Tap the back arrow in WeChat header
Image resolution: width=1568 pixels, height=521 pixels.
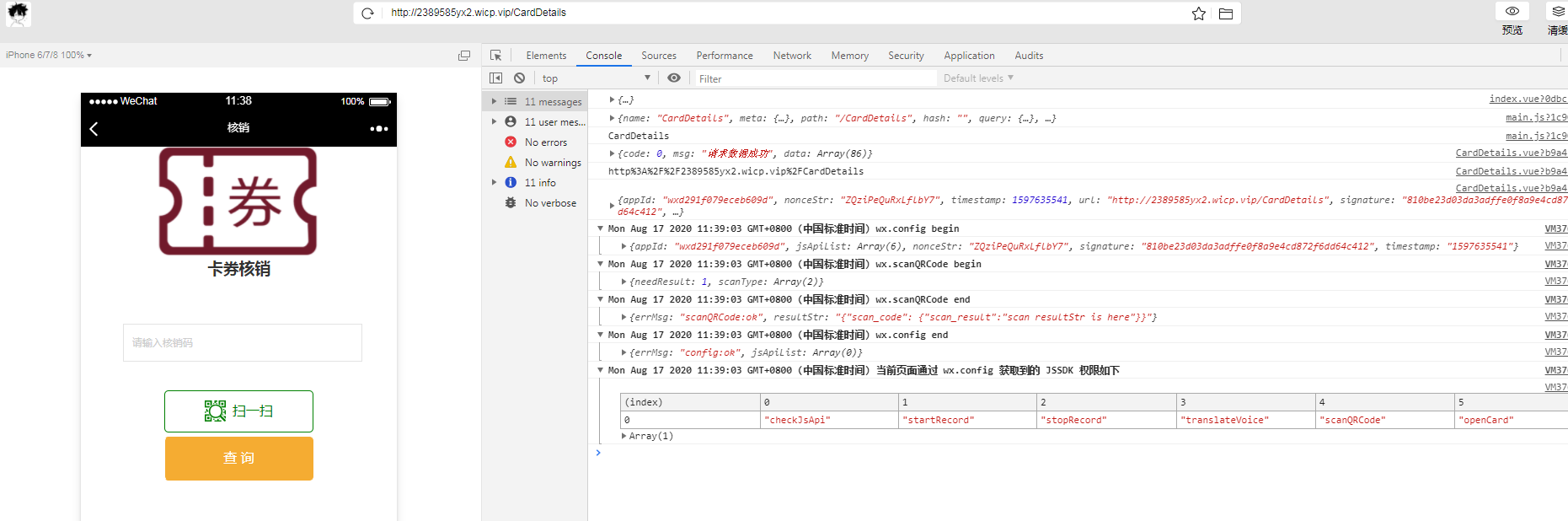[x=94, y=129]
